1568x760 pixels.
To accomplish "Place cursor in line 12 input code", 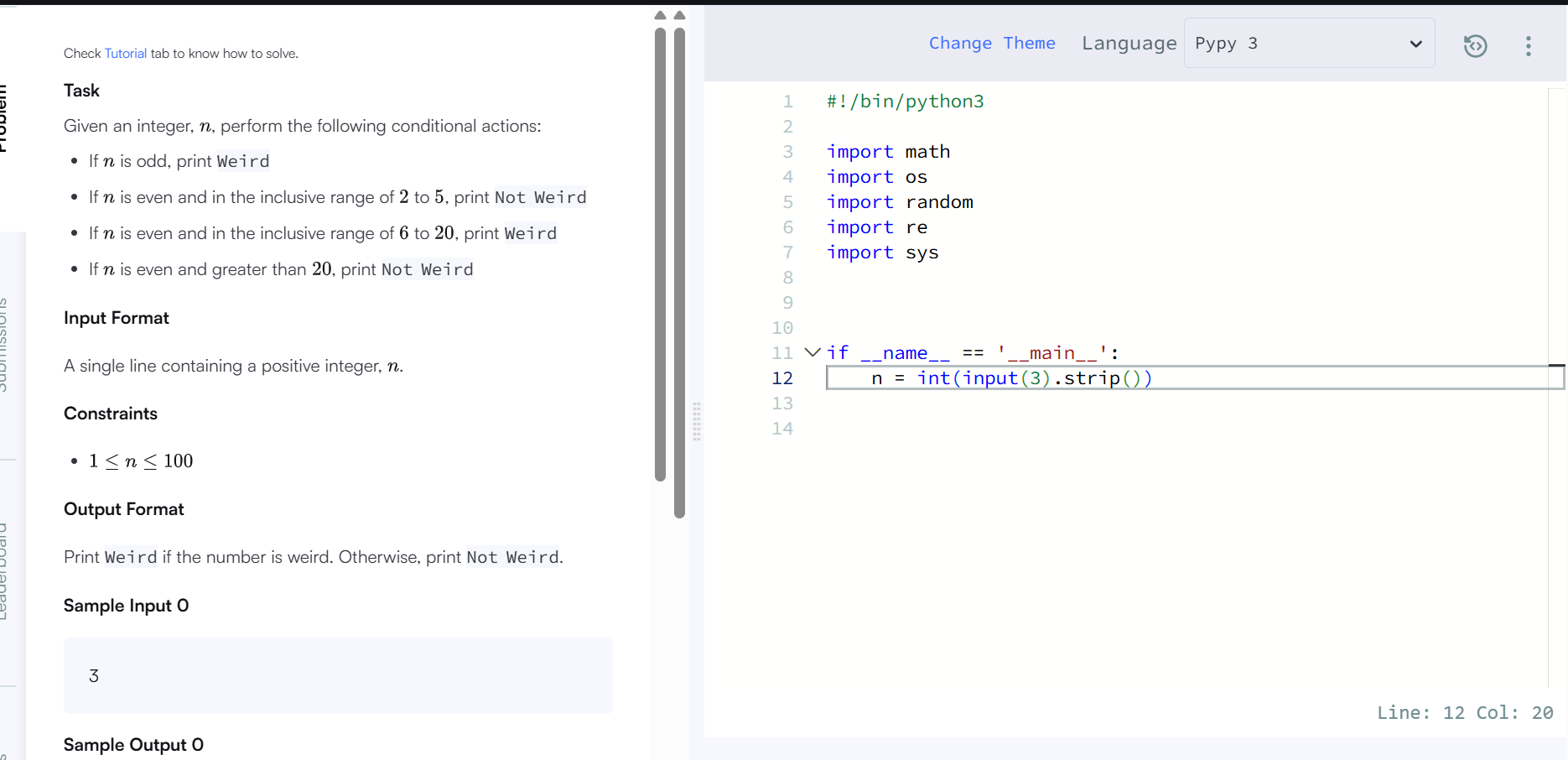I will point(1011,378).
